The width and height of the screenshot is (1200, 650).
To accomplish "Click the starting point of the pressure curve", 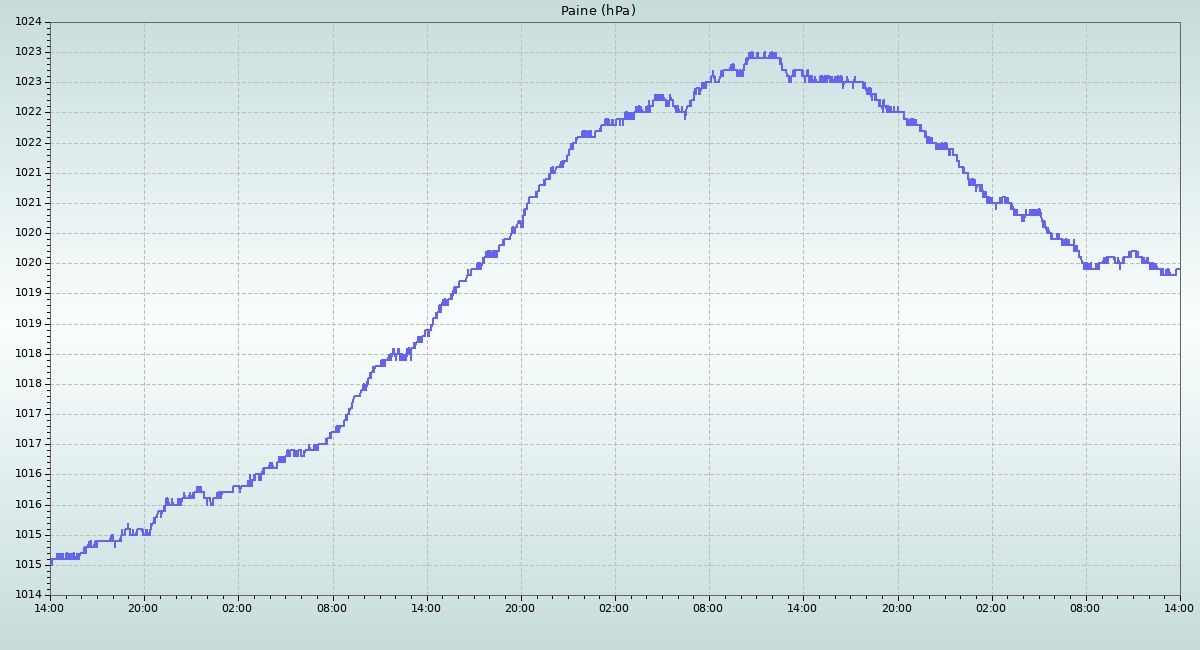I will tap(51, 561).
